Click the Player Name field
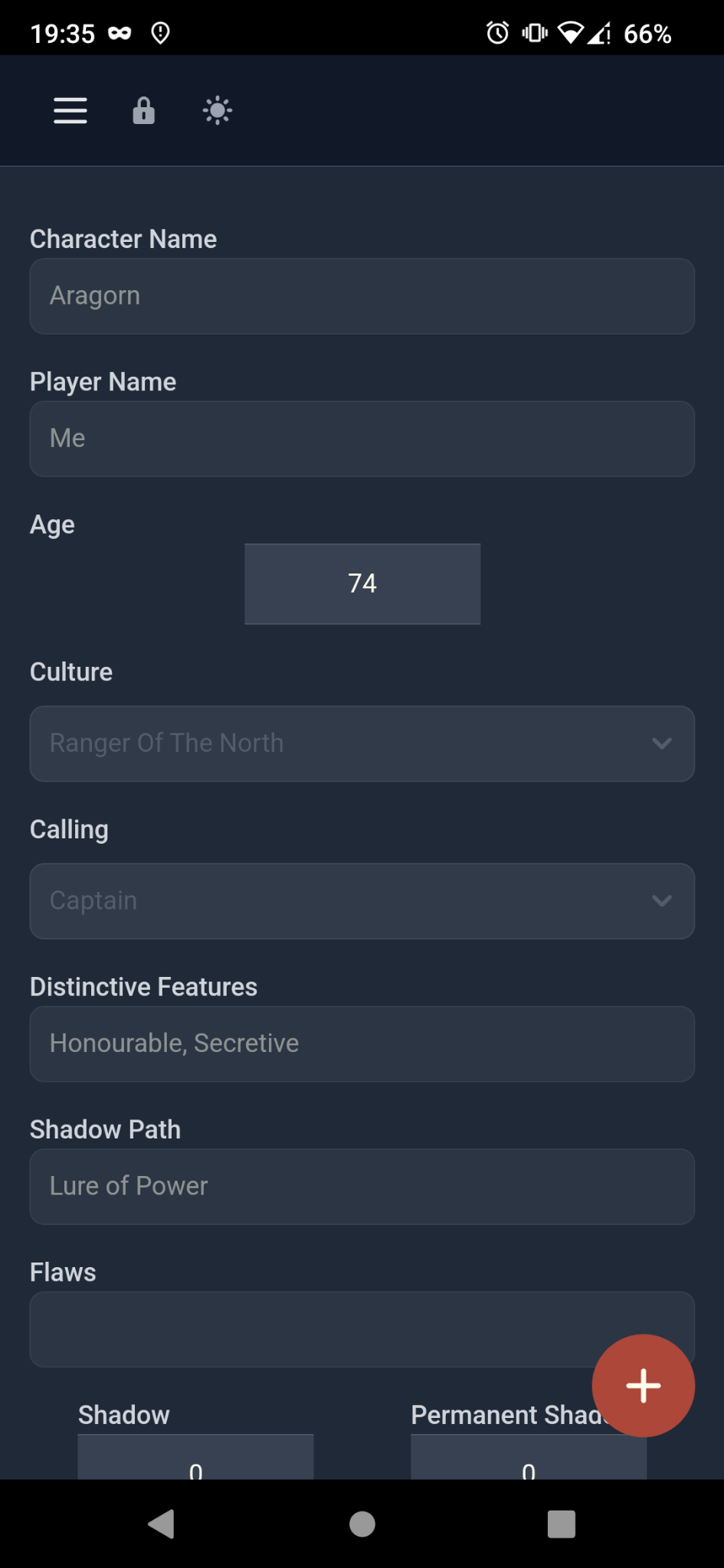This screenshot has height=1568, width=724. [362, 439]
